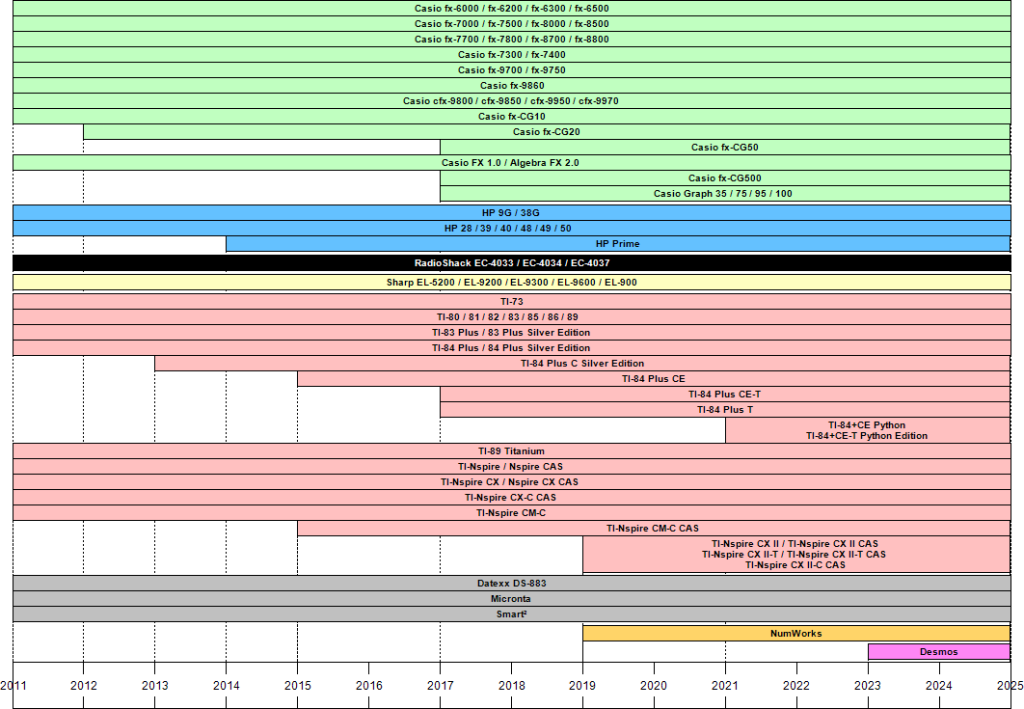Viewport: 1024px width, 709px height.
Task: Click the pink Desmos bar
Action: (x=939, y=652)
